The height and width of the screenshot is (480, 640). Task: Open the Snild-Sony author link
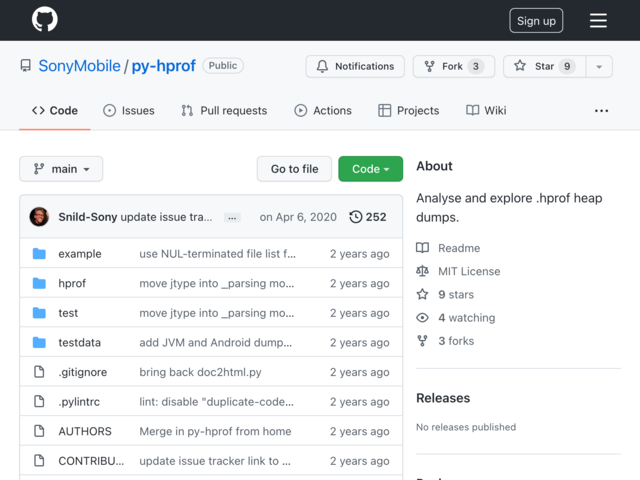coord(88,217)
